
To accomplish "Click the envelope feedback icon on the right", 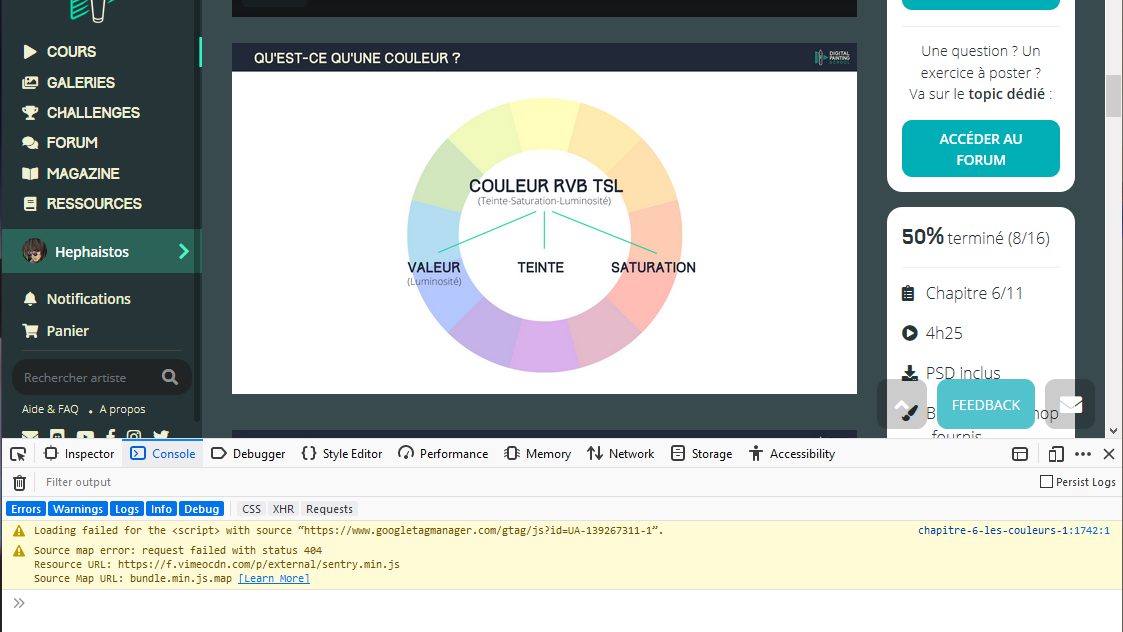I will pos(1070,403).
